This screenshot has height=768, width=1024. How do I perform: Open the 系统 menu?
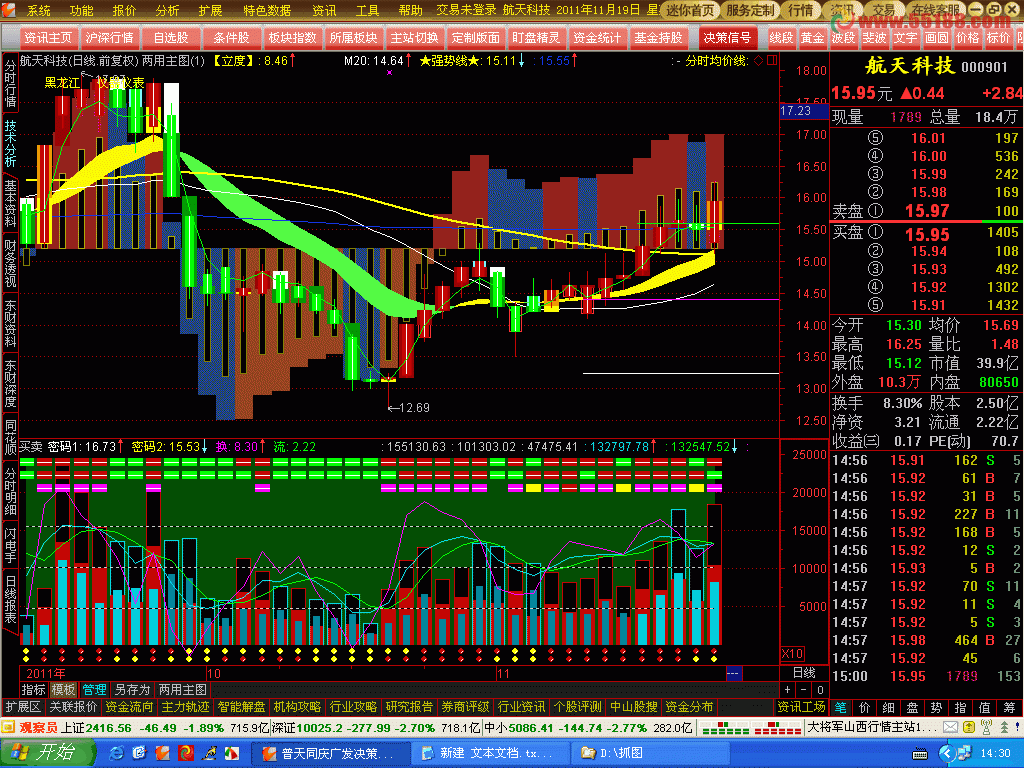[x=39, y=10]
